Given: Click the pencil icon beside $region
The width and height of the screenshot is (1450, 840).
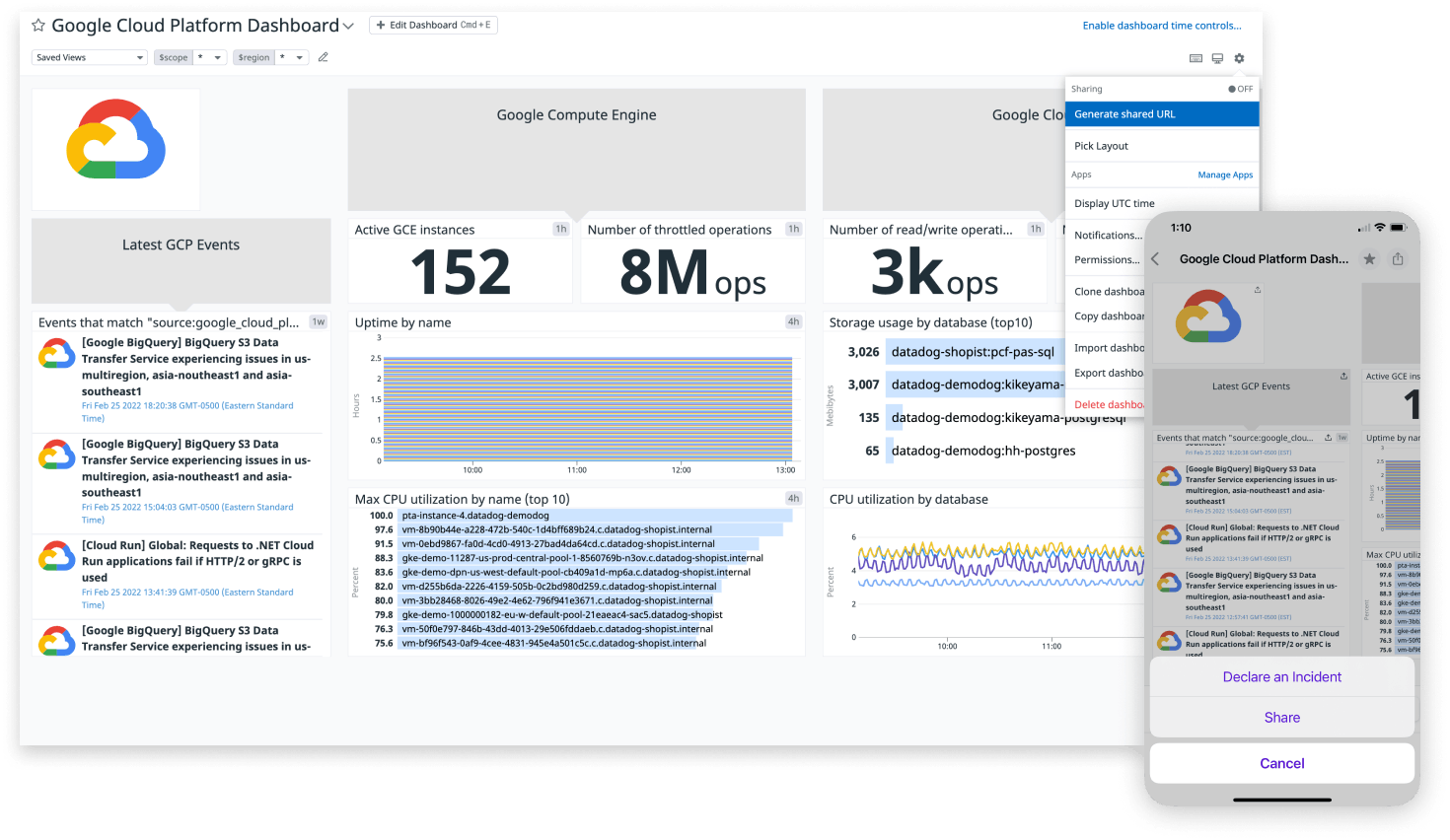Looking at the screenshot, I should pyautogui.click(x=323, y=57).
